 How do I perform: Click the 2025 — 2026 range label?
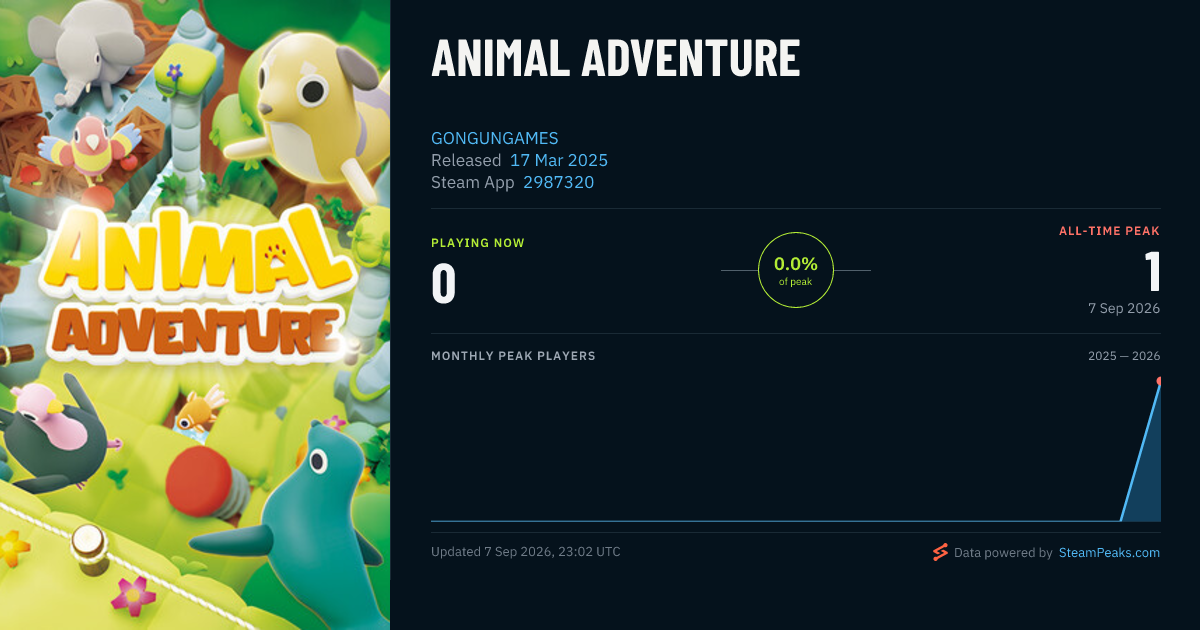point(1124,356)
